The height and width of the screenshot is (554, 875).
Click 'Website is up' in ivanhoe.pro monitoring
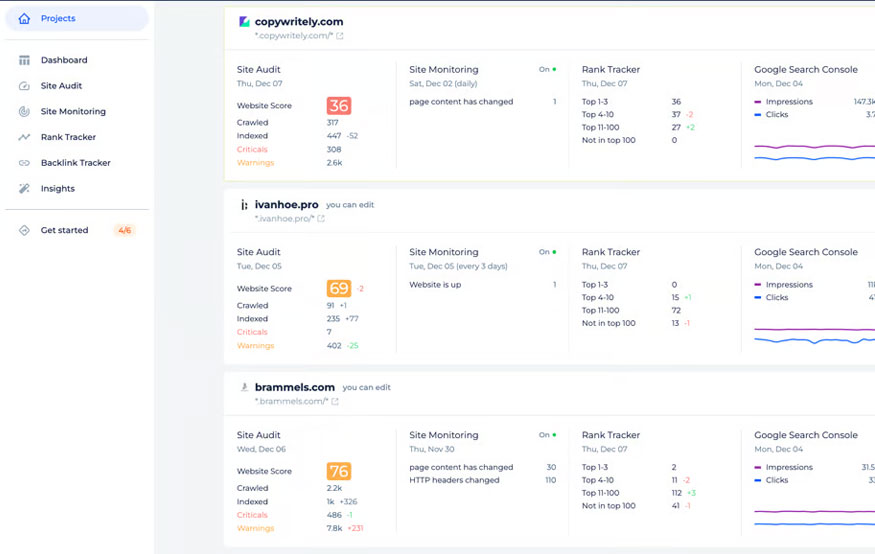click(x=435, y=285)
